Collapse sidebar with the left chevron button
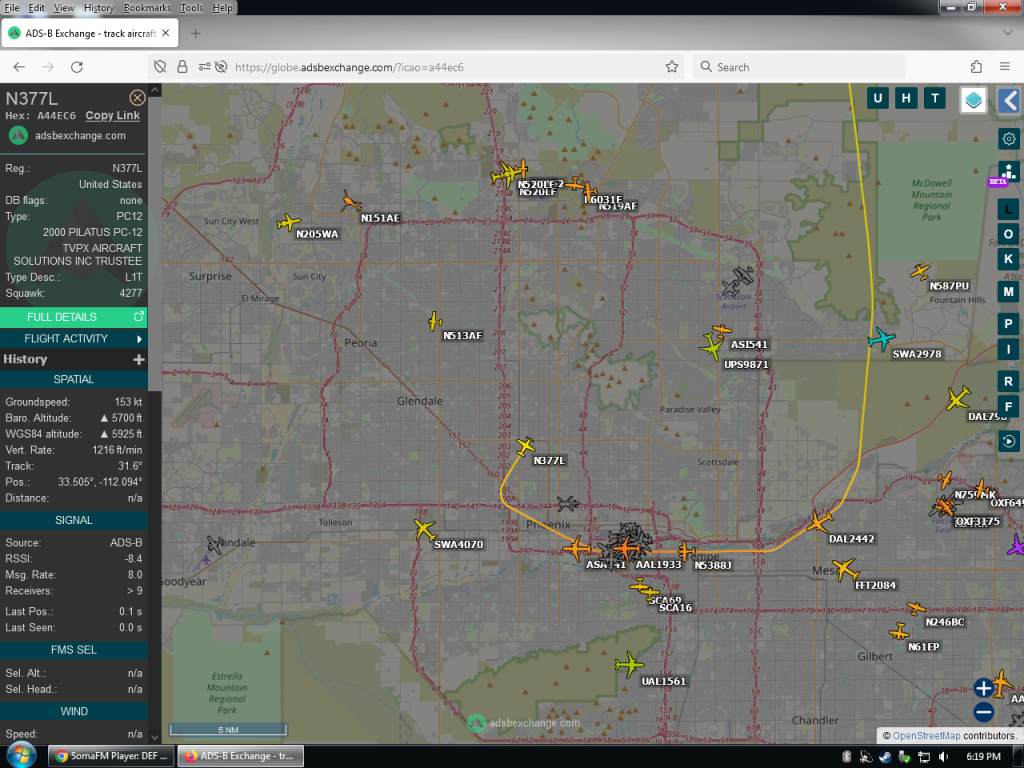The height and width of the screenshot is (768, 1024). click(1010, 101)
